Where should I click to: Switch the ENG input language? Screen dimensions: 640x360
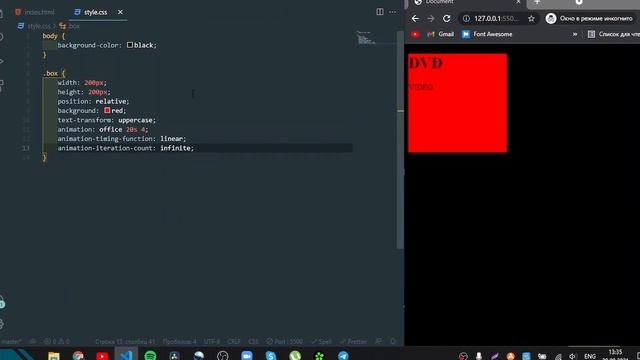pyautogui.click(x=589, y=356)
